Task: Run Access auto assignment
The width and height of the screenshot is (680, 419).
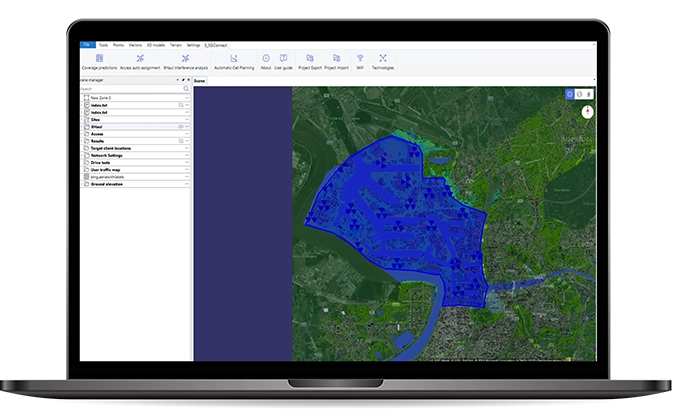Action: click(x=140, y=62)
